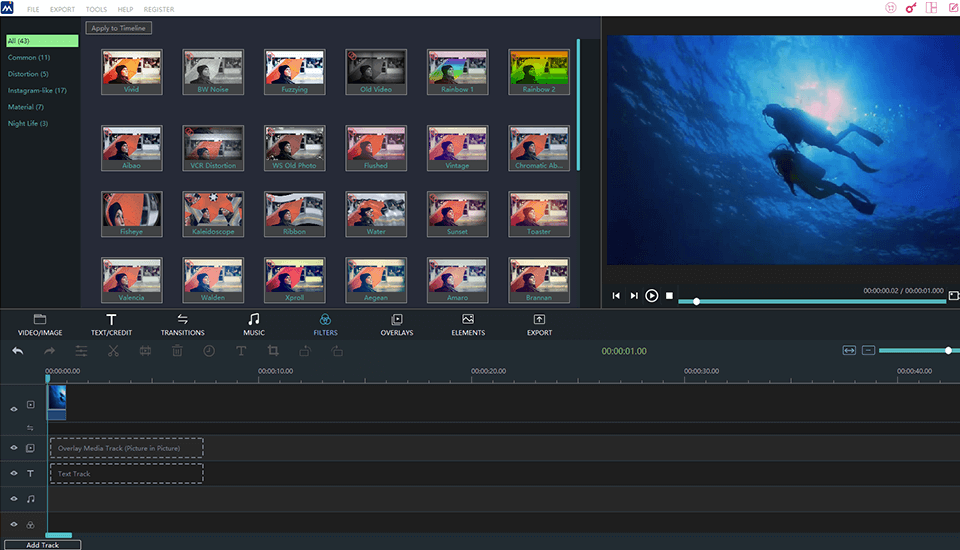
Task: Toggle the music track eye icon
Action: click(x=14, y=498)
